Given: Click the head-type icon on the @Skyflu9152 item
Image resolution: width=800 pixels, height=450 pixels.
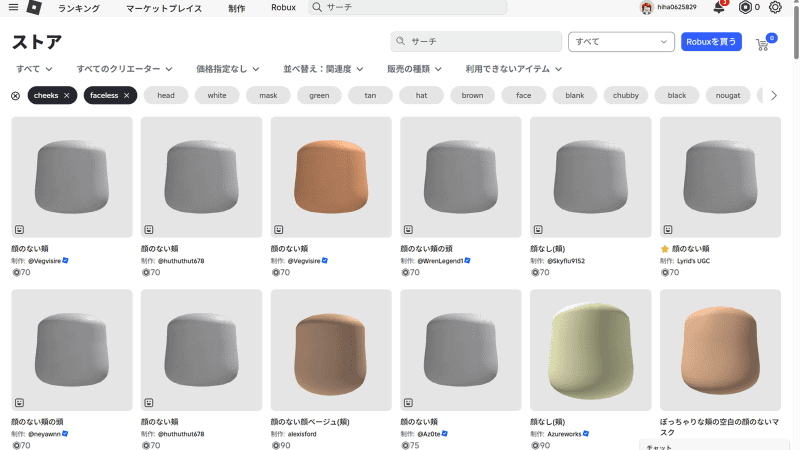Looking at the screenshot, I should coord(538,230).
